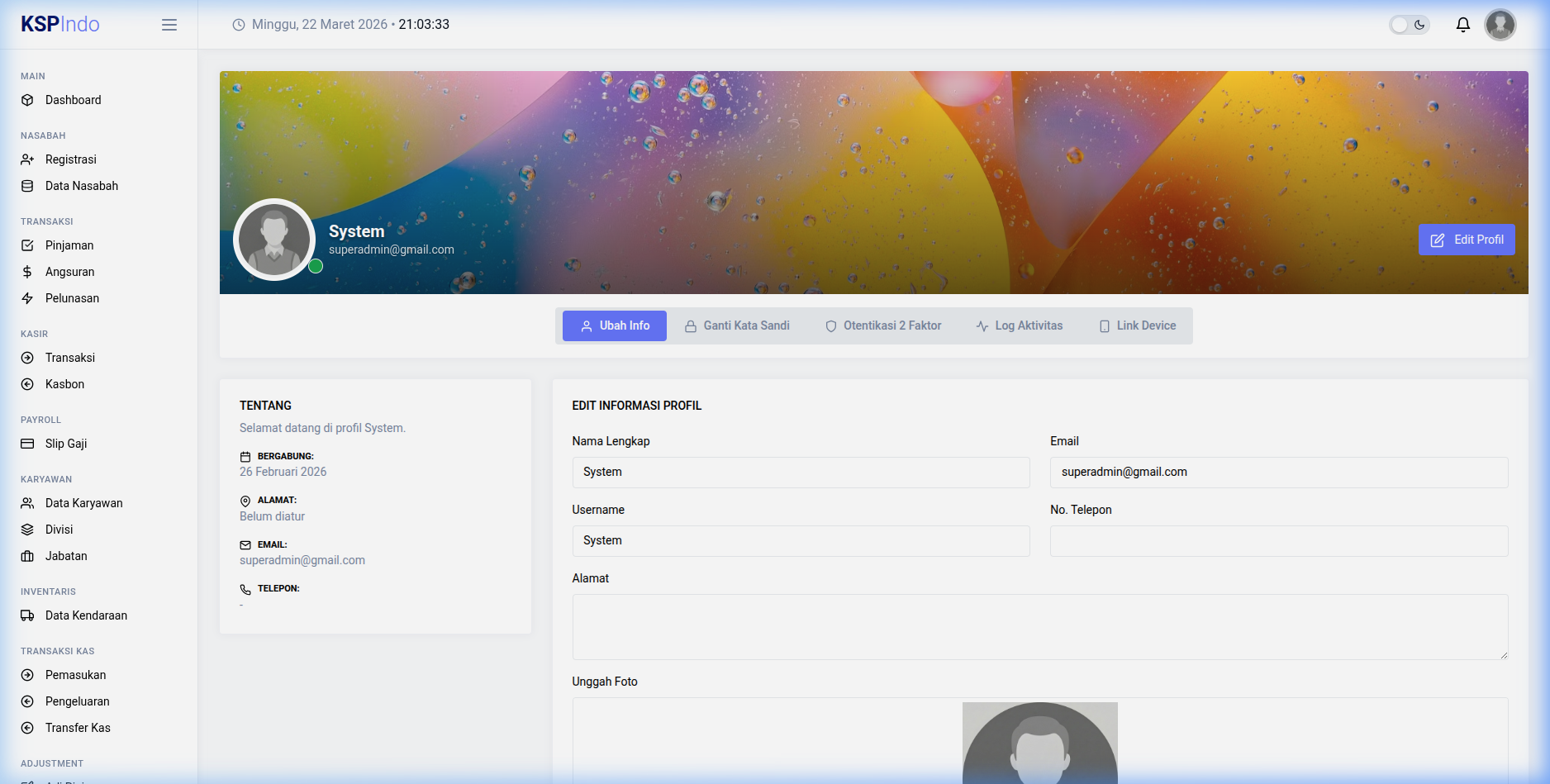Select Transfer Kas under Transaksi Kas
Screen dimensions: 1550x784
[78, 728]
